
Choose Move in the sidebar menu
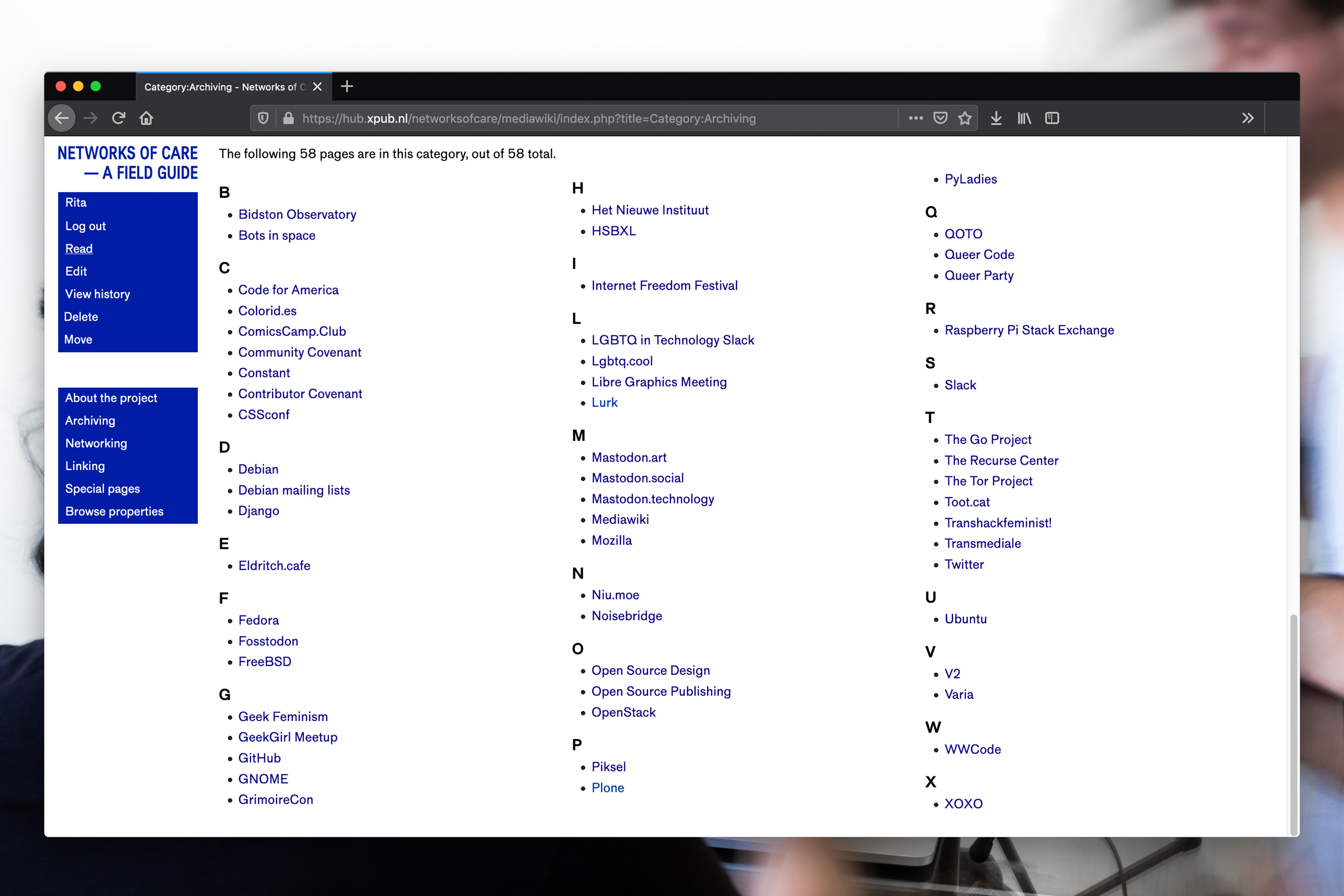click(x=78, y=339)
